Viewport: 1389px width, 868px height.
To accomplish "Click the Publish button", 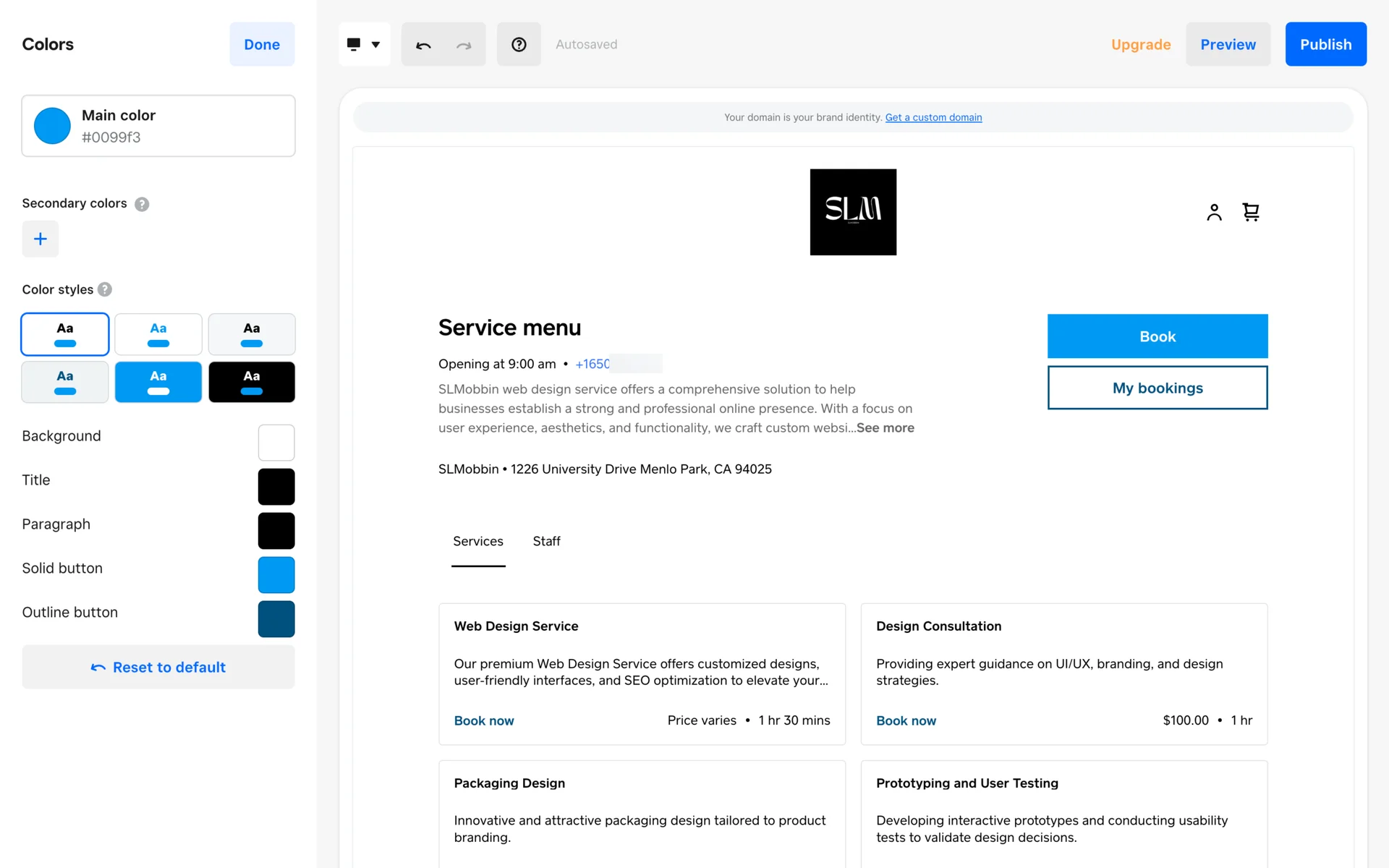I will tap(1325, 45).
